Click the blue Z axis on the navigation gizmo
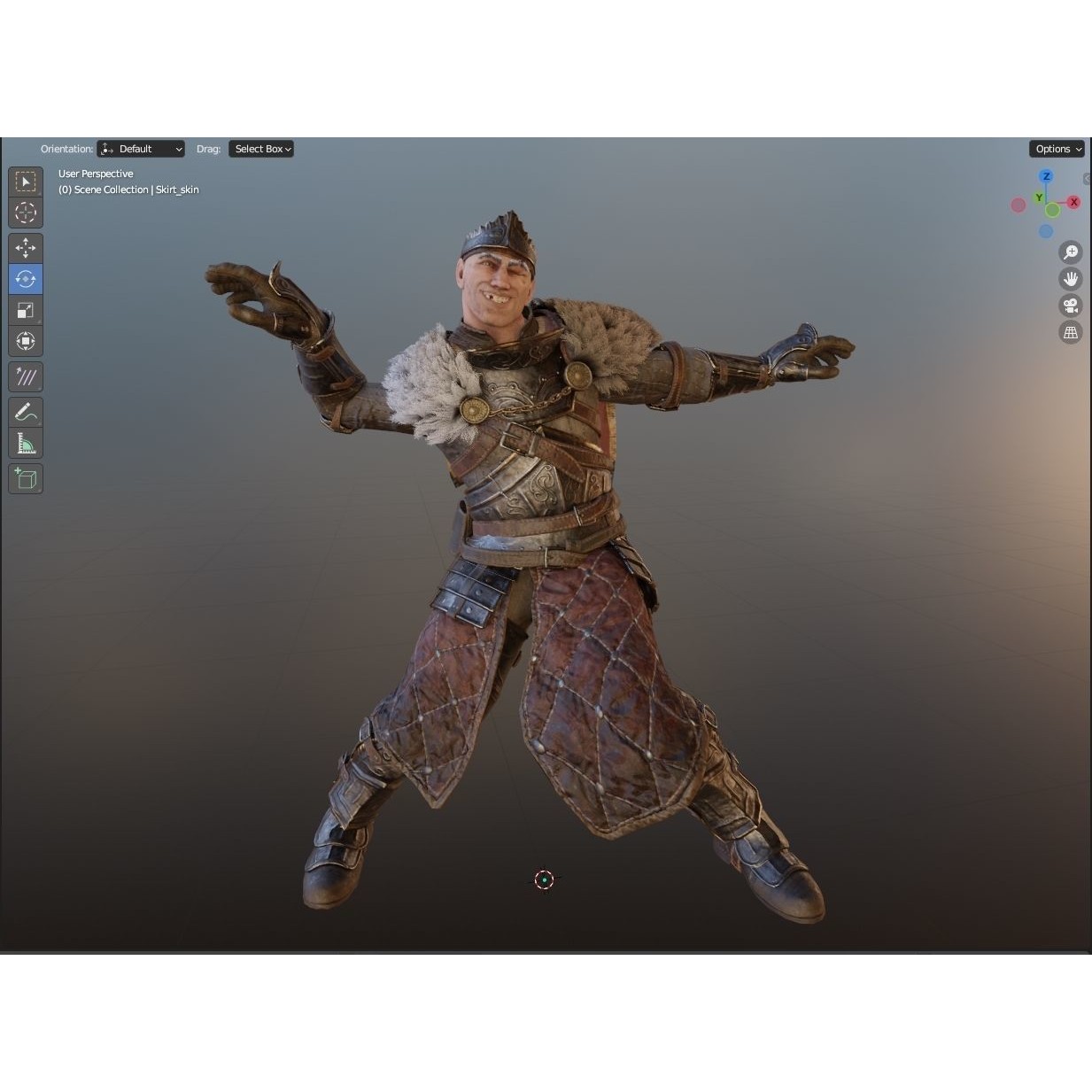 click(1046, 176)
